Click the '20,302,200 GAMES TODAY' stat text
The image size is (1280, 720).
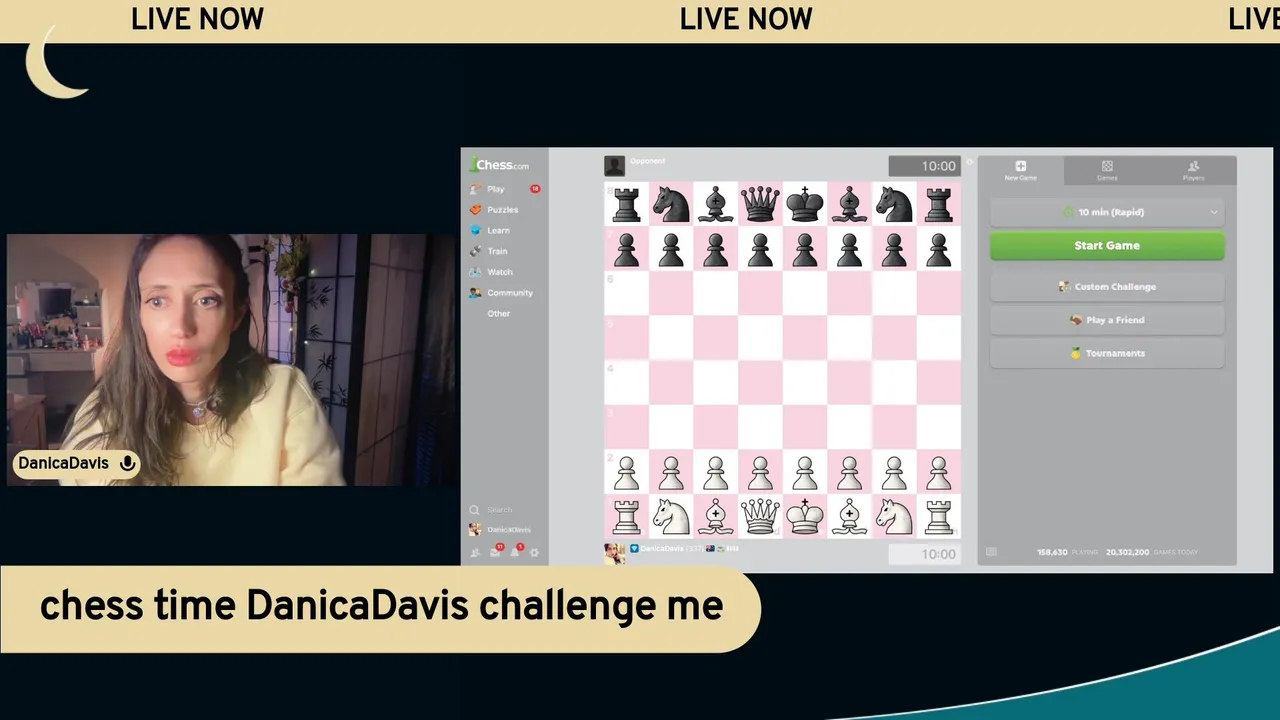(x=1151, y=552)
